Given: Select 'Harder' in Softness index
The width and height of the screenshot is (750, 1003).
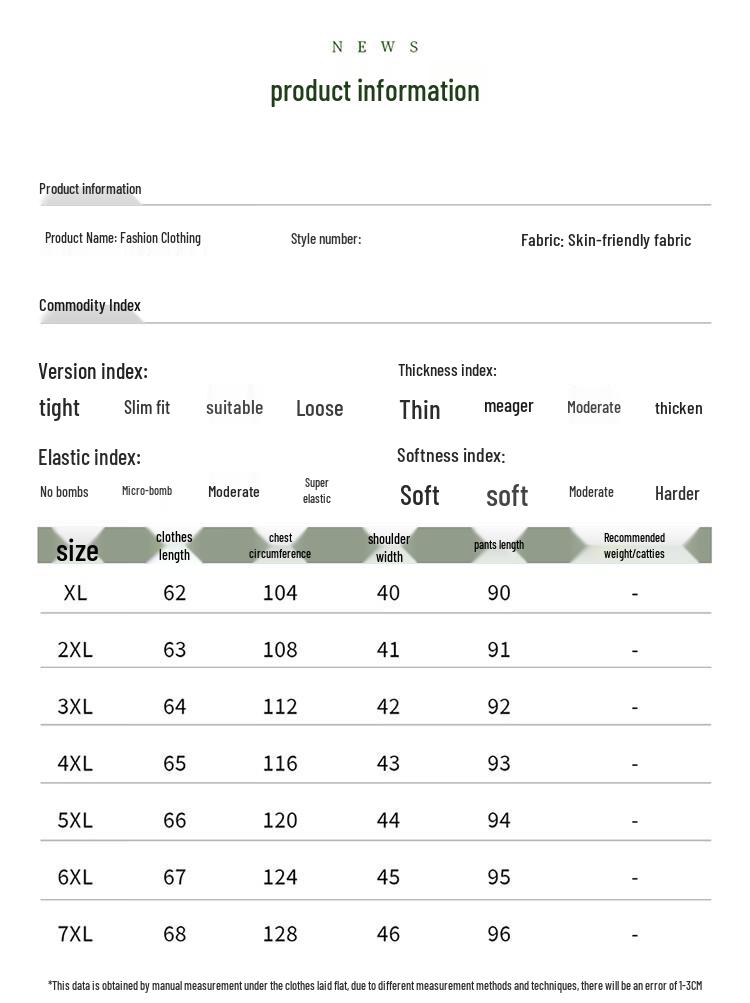Looking at the screenshot, I should tap(677, 493).
